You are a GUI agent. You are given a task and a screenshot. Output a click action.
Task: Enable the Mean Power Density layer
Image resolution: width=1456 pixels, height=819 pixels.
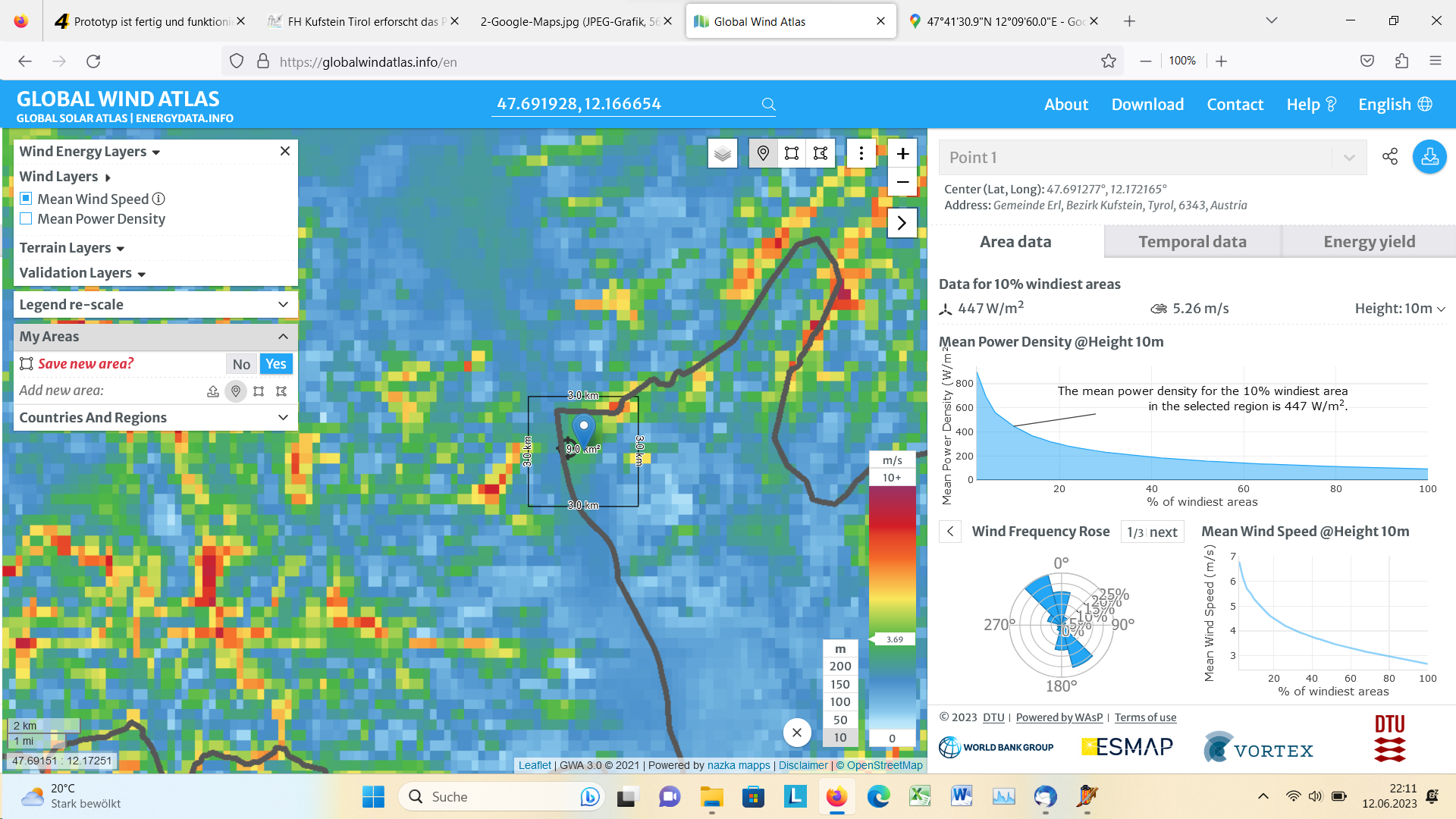[26, 219]
